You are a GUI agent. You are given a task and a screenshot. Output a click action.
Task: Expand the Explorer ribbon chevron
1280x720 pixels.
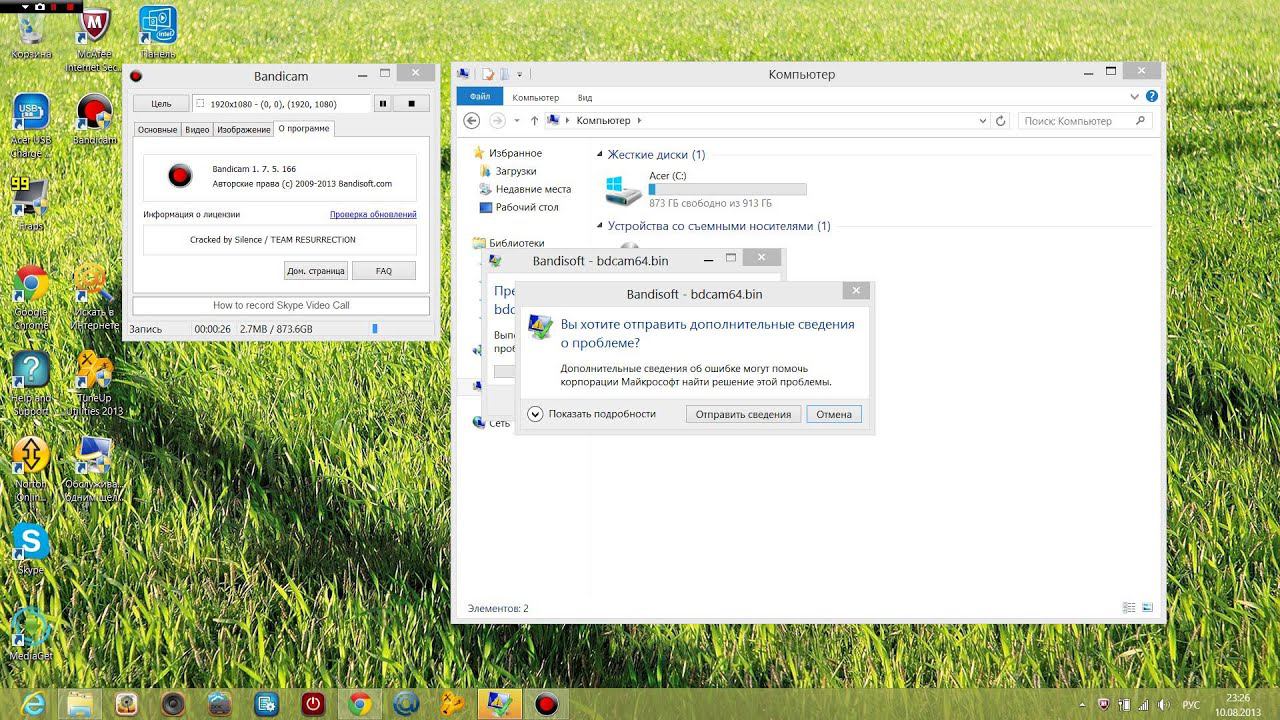coord(1135,97)
